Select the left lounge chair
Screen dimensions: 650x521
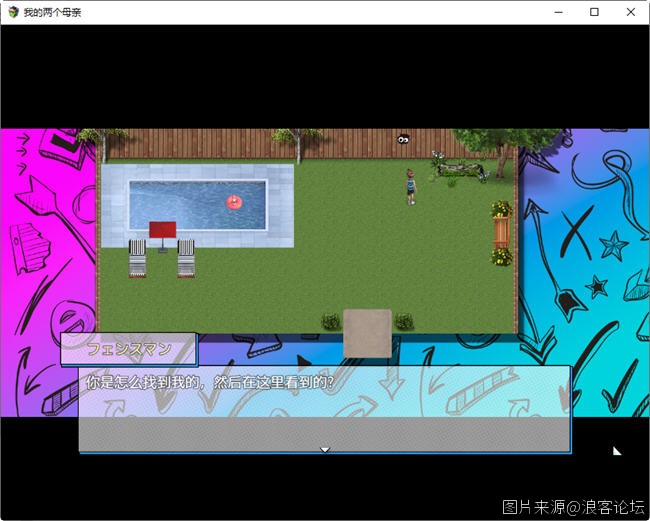tap(137, 258)
